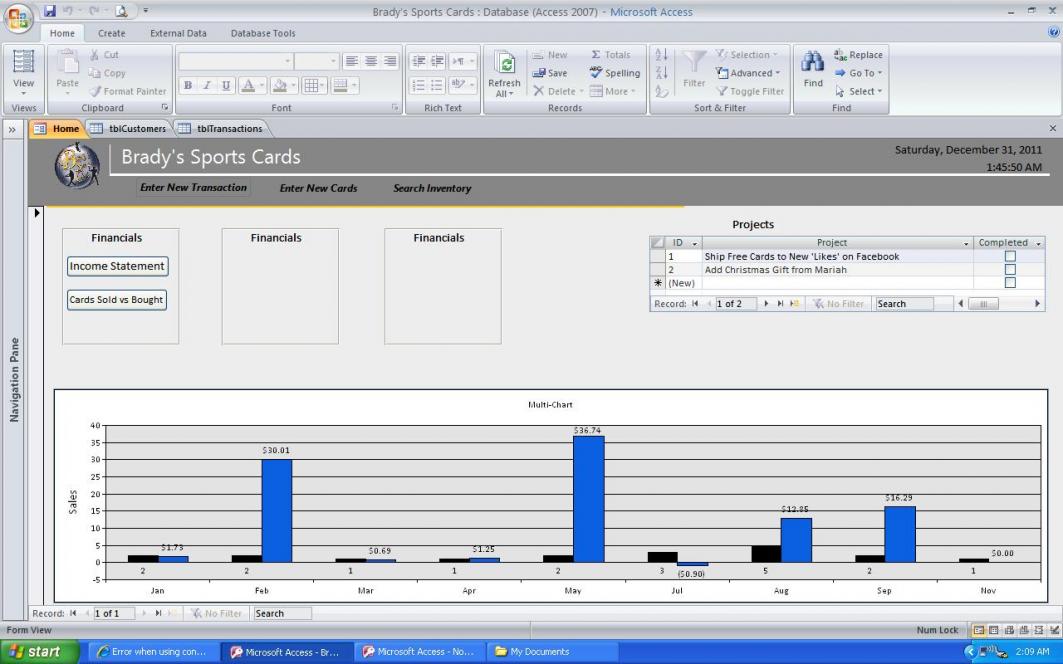The width and height of the screenshot is (1063, 664).
Task: Check Completed for Ship Free Cards project
Action: coord(1009,257)
